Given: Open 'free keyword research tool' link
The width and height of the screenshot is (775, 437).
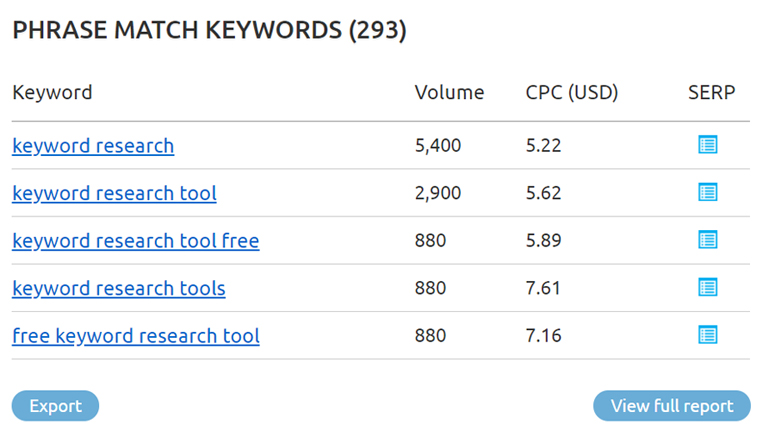Looking at the screenshot, I should coord(135,336).
